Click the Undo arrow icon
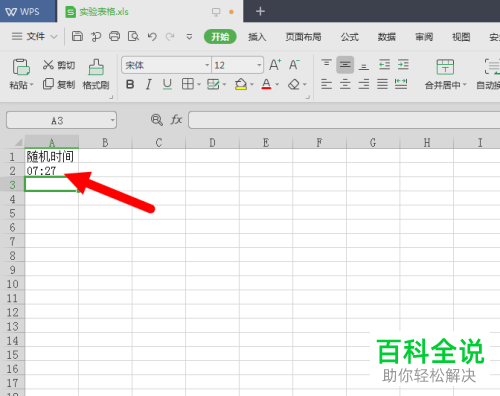 click(152, 36)
